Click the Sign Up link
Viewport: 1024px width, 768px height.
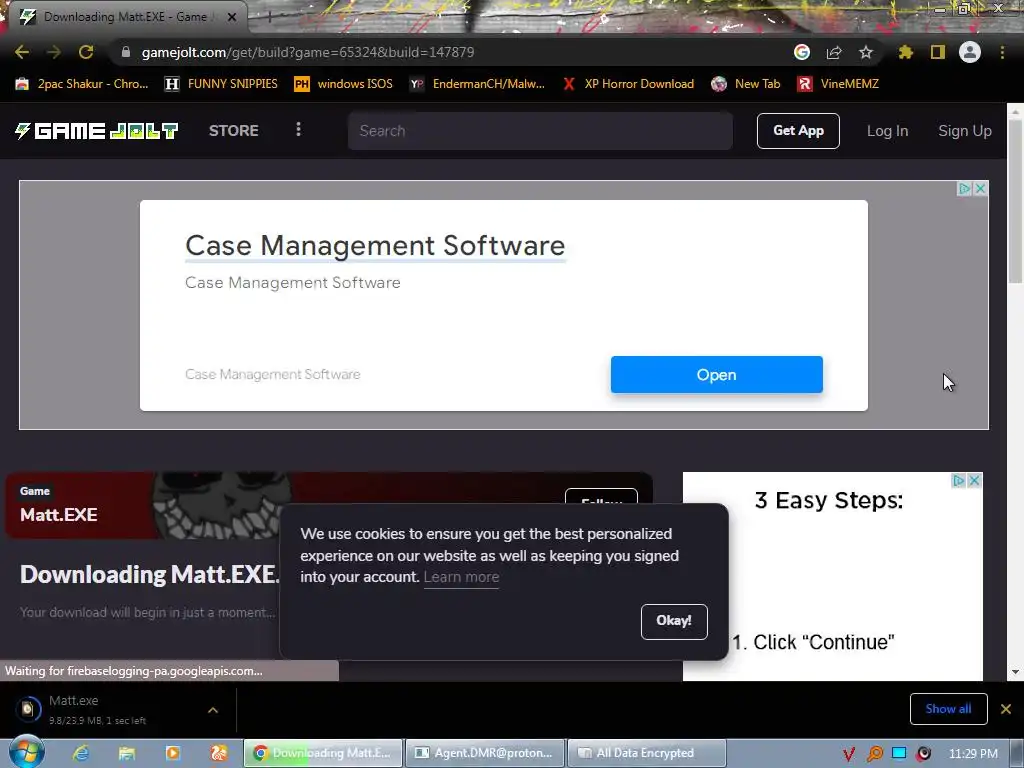(x=965, y=131)
